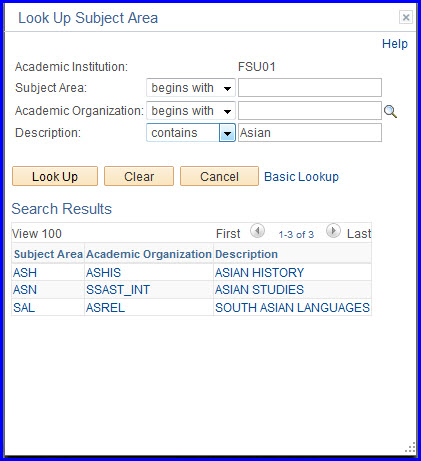The width and height of the screenshot is (421, 461).
Task: Choose ASIAN HISTORY description
Action: coord(259,273)
